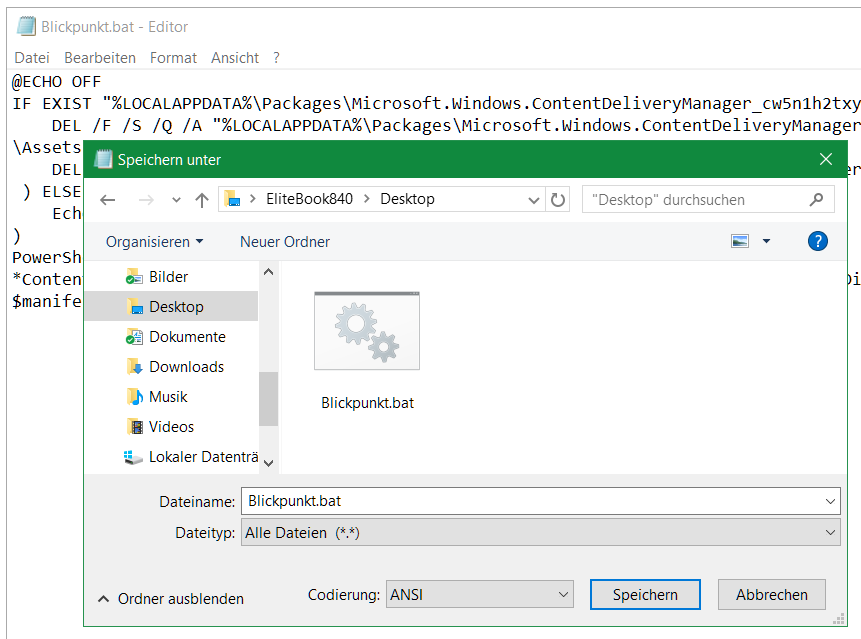The image size is (861, 639).
Task: Open the Datei menu
Action: point(32,58)
